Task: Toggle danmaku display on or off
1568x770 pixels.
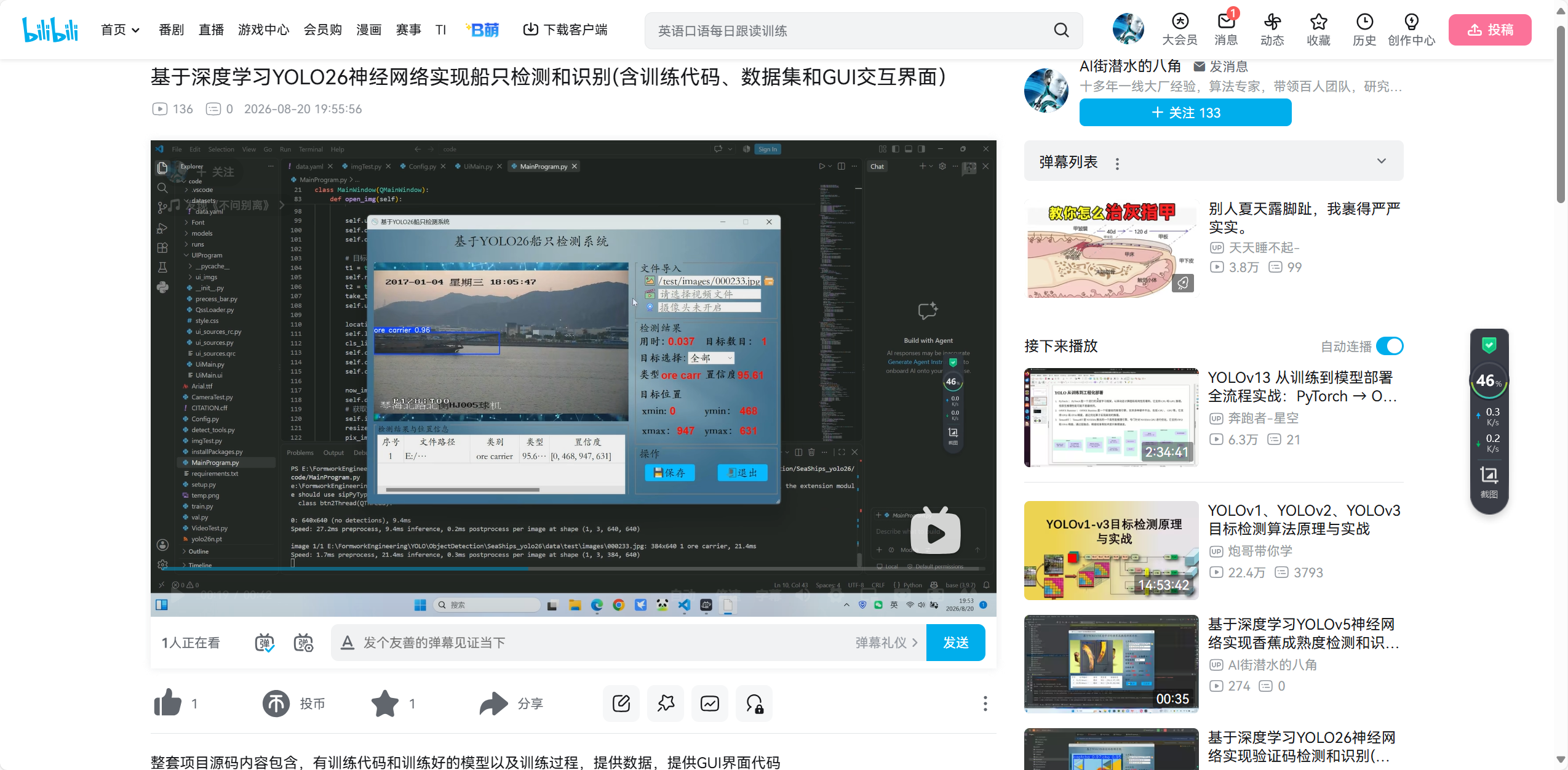Action: point(265,643)
